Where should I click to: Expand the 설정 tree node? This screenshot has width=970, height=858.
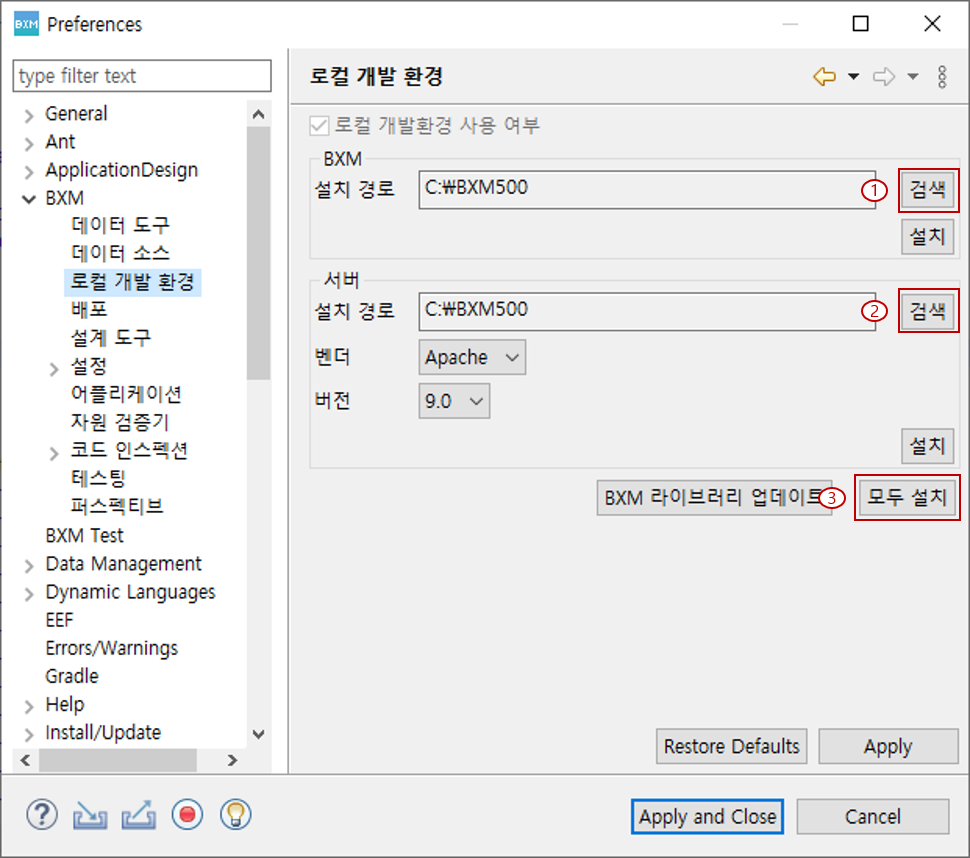[54, 369]
